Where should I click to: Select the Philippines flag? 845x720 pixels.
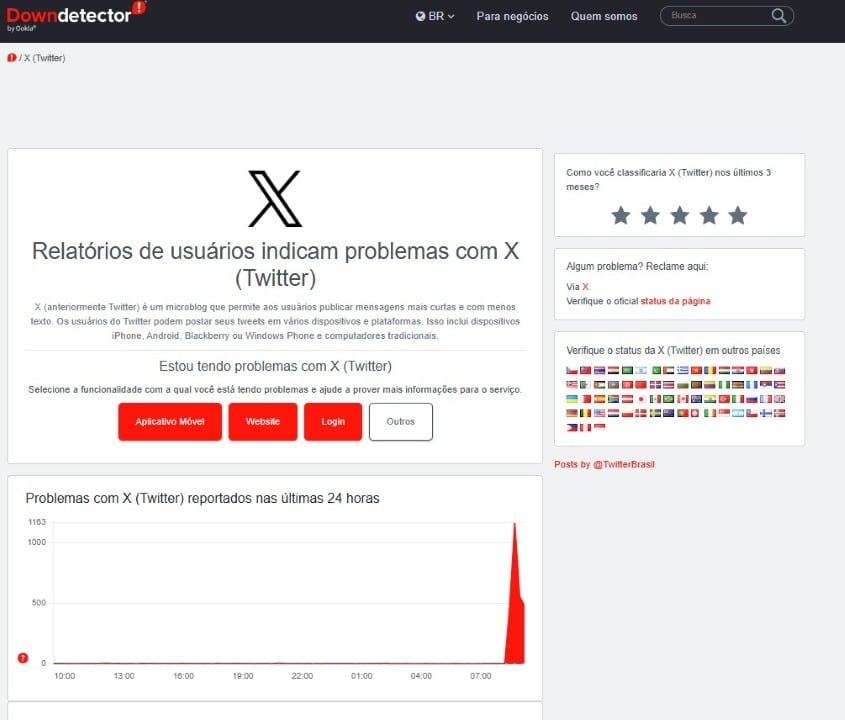coord(572,427)
